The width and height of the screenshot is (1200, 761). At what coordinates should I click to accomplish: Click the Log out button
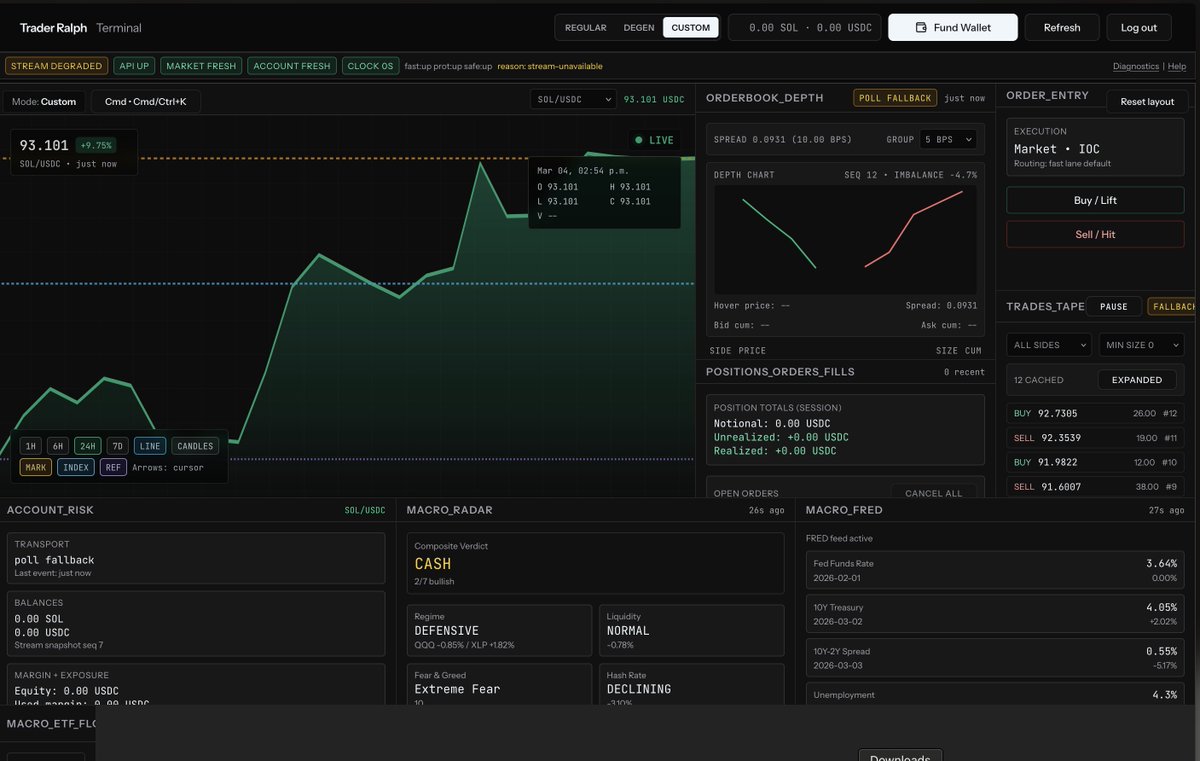tap(1139, 28)
